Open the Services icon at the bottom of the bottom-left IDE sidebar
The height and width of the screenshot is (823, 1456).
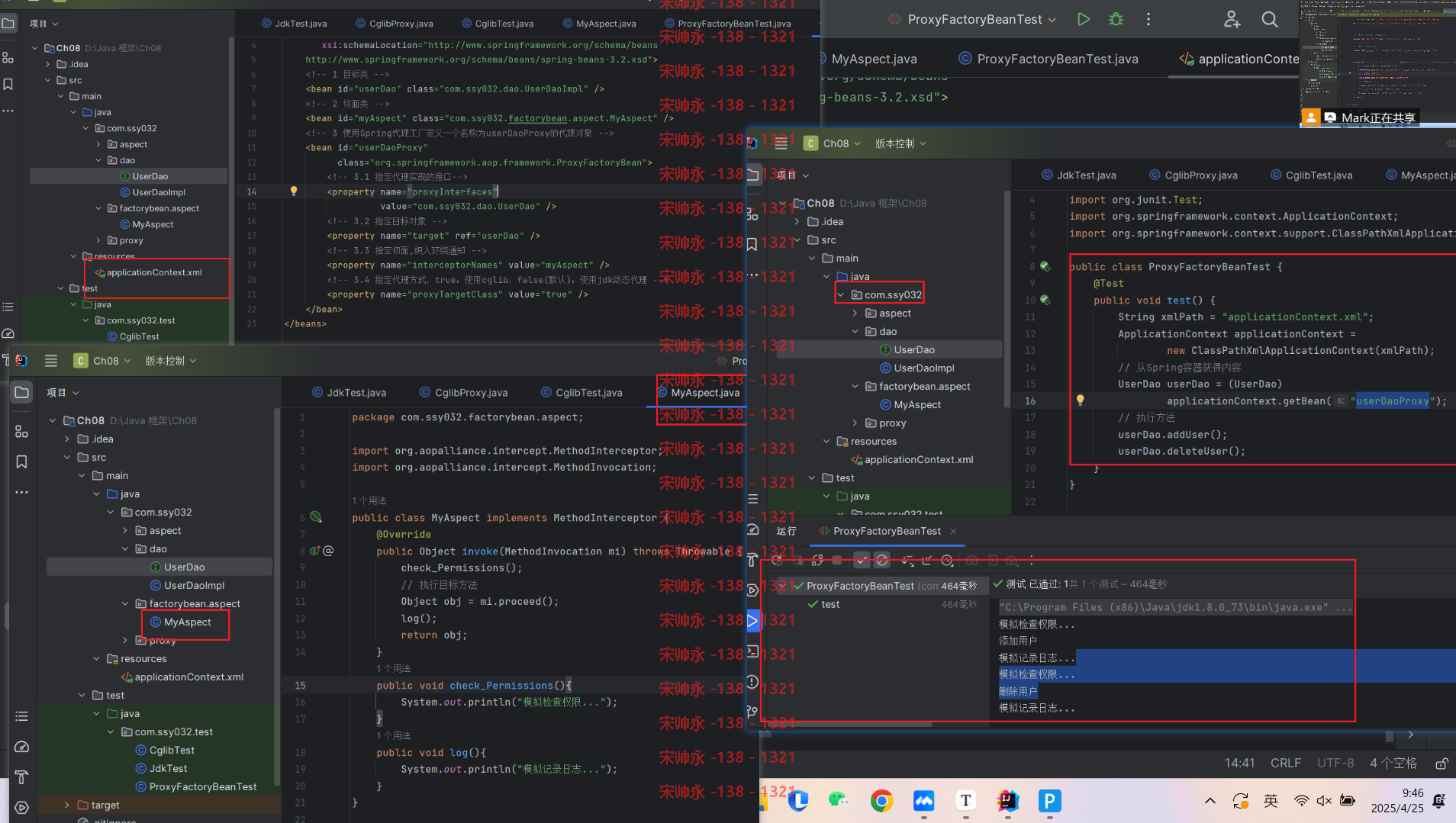pyautogui.click(x=21, y=808)
